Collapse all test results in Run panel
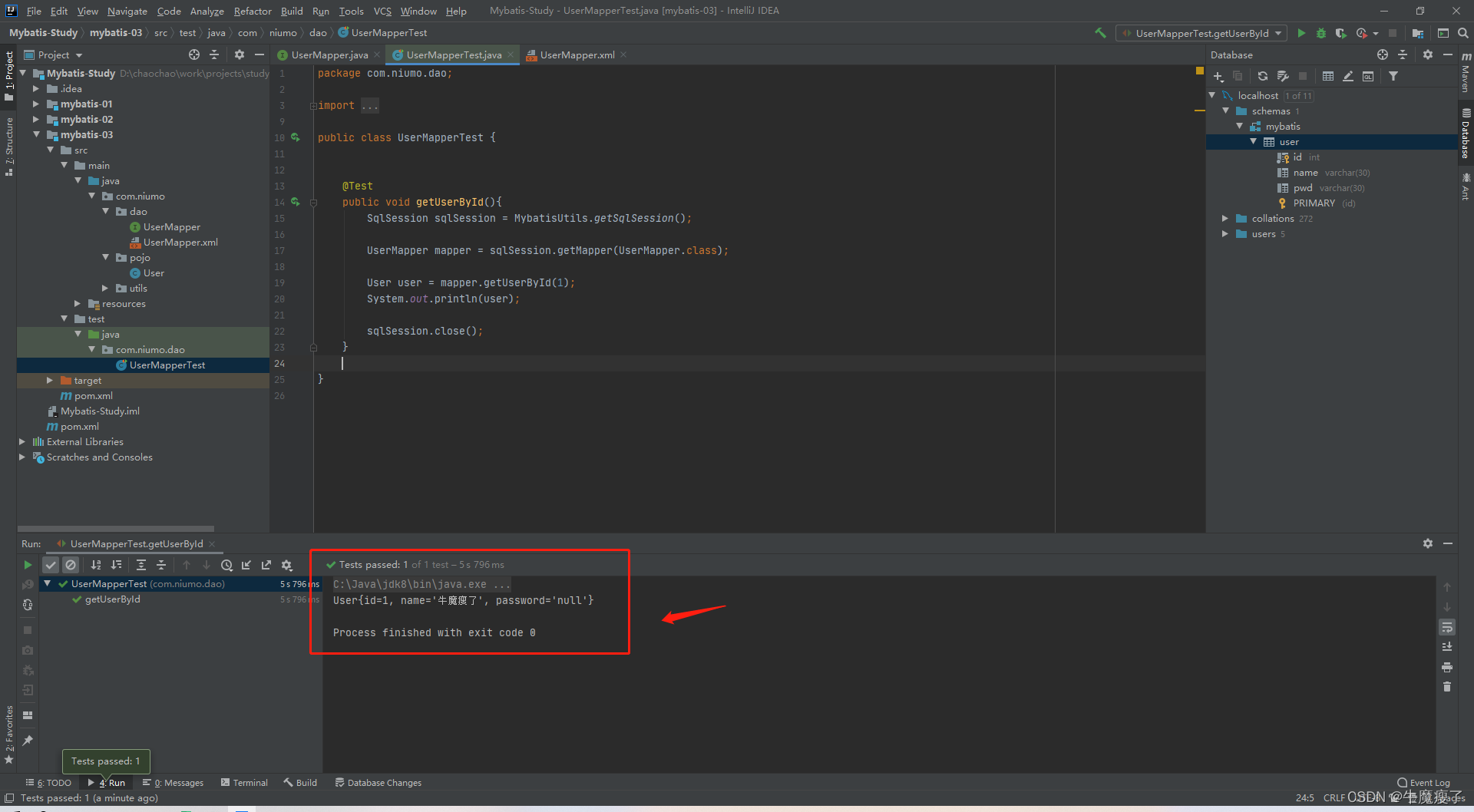1474x812 pixels. click(161, 565)
